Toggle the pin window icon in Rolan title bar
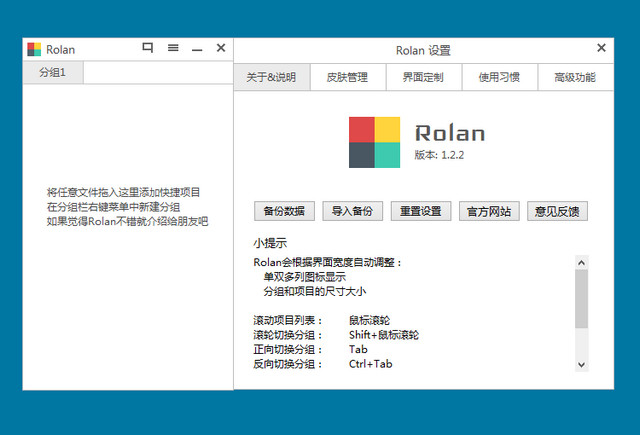 click(148, 48)
